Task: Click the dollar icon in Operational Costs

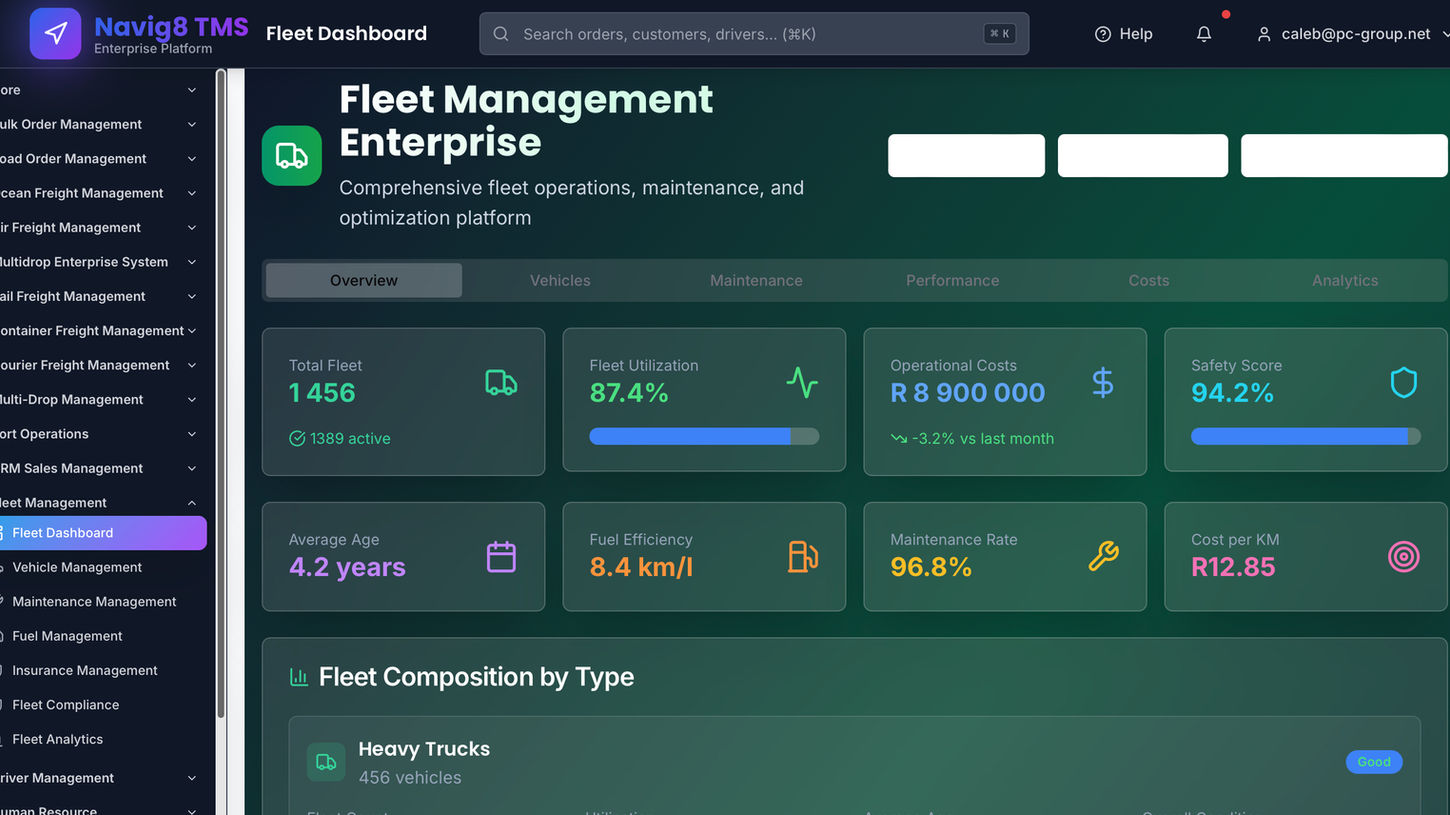Action: tap(1103, 383)
